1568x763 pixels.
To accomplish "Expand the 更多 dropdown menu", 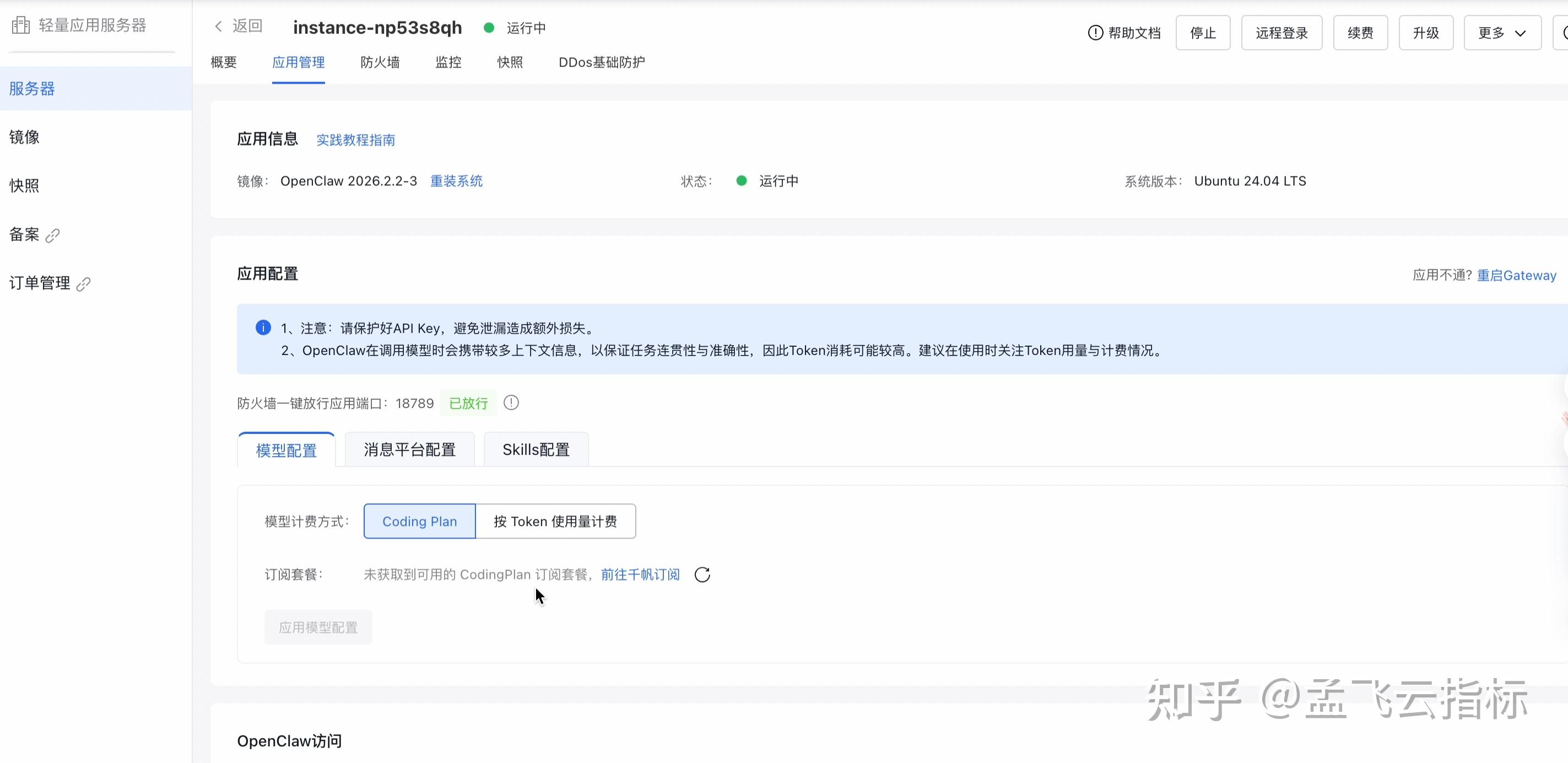I will (x=1502, y=33).
